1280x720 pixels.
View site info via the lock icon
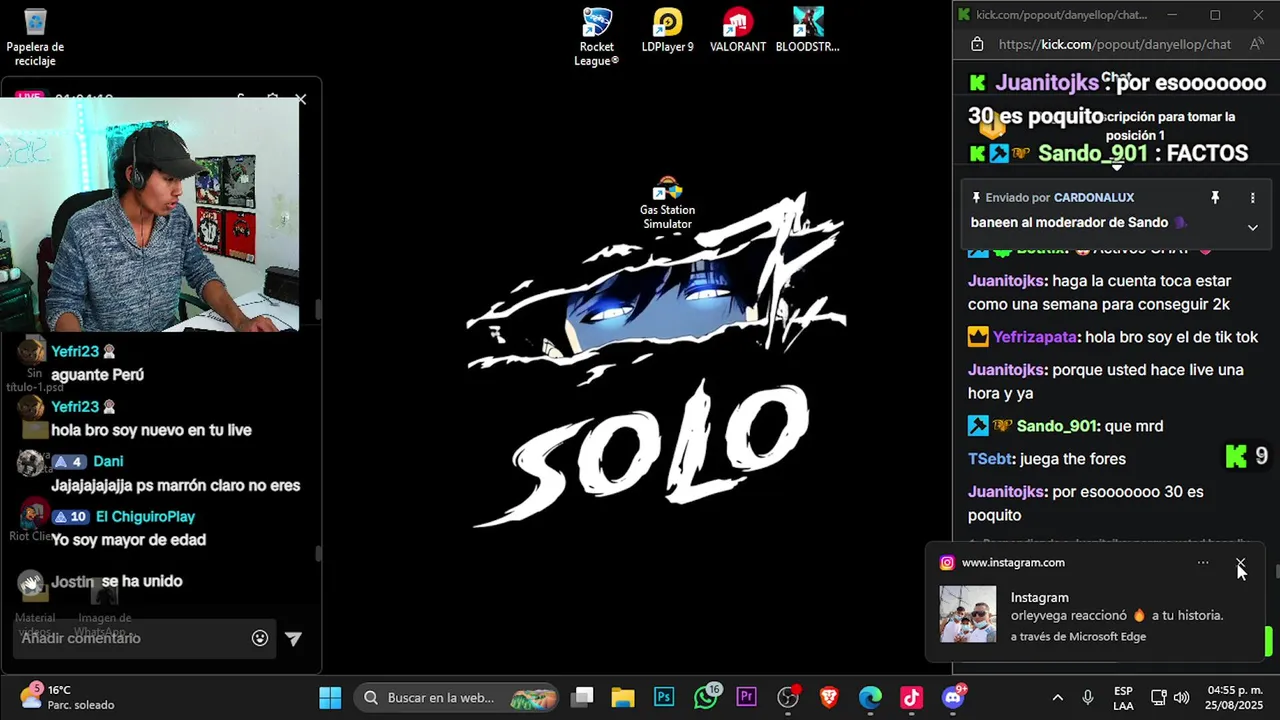coord(977,44)
